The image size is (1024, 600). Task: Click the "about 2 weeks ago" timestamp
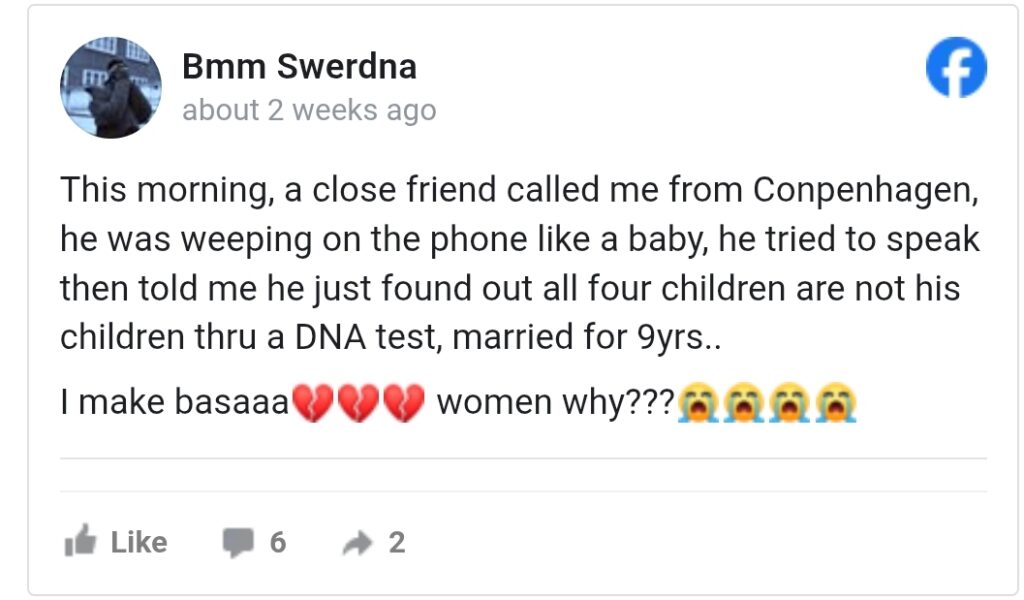(309, 110)
